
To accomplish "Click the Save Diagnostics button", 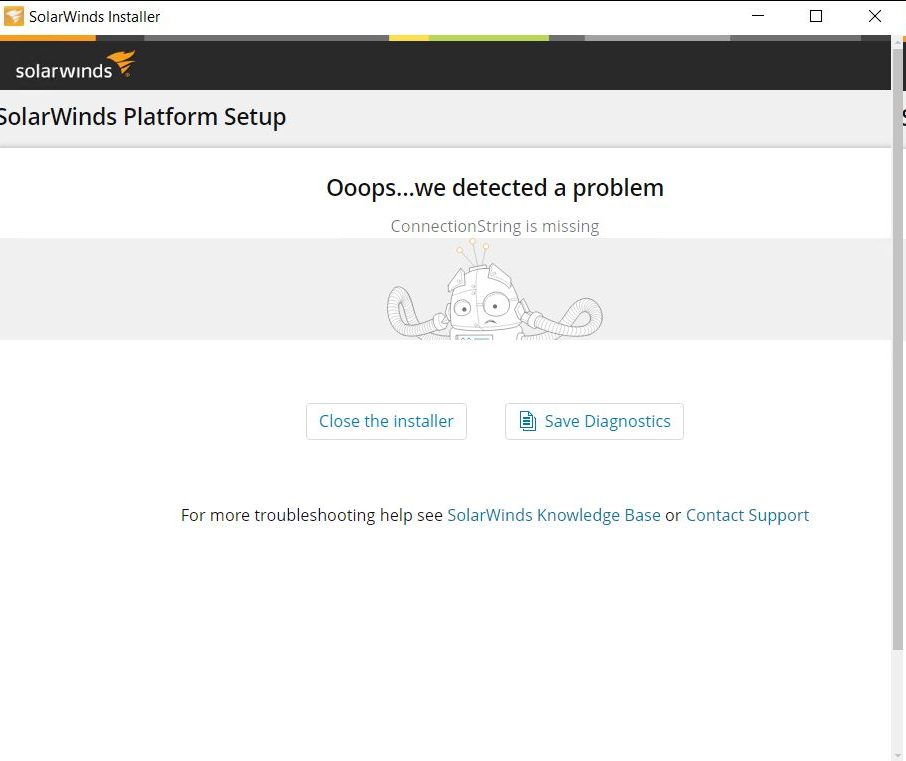I will [x=594, y=421].
